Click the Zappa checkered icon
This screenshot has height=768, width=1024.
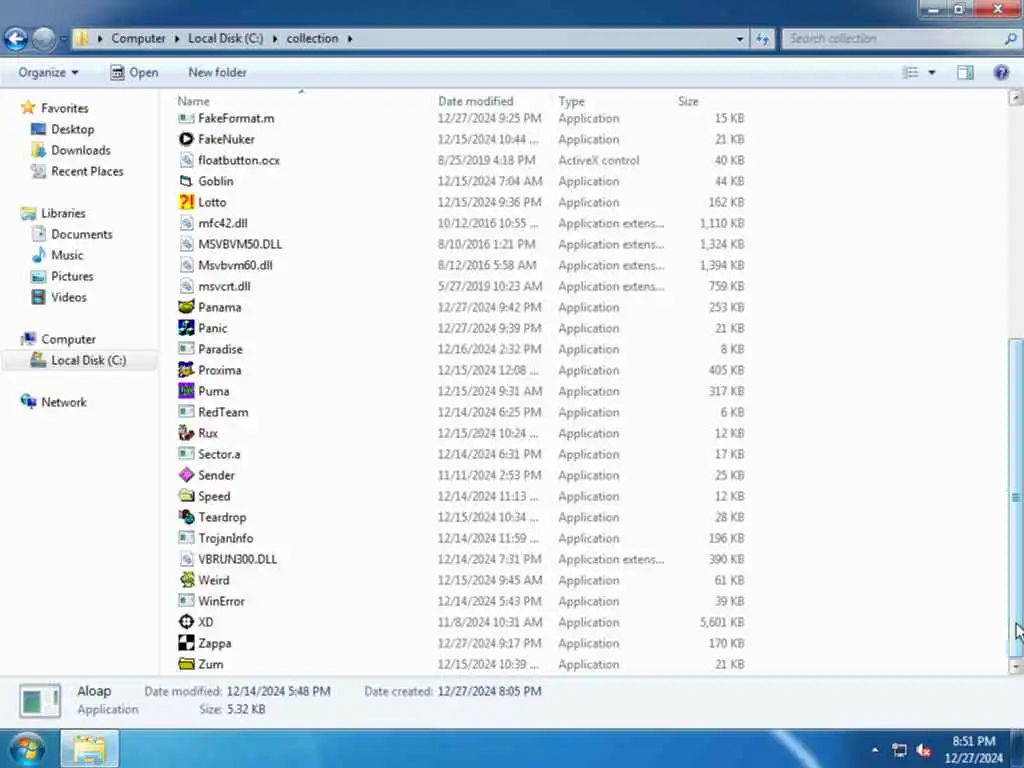[x=186, y=643]
